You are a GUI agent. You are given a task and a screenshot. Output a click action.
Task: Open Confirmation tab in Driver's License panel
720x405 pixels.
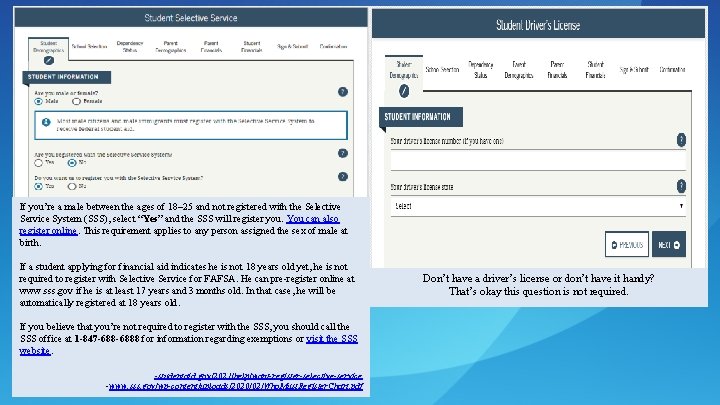(x=673, y=70)
